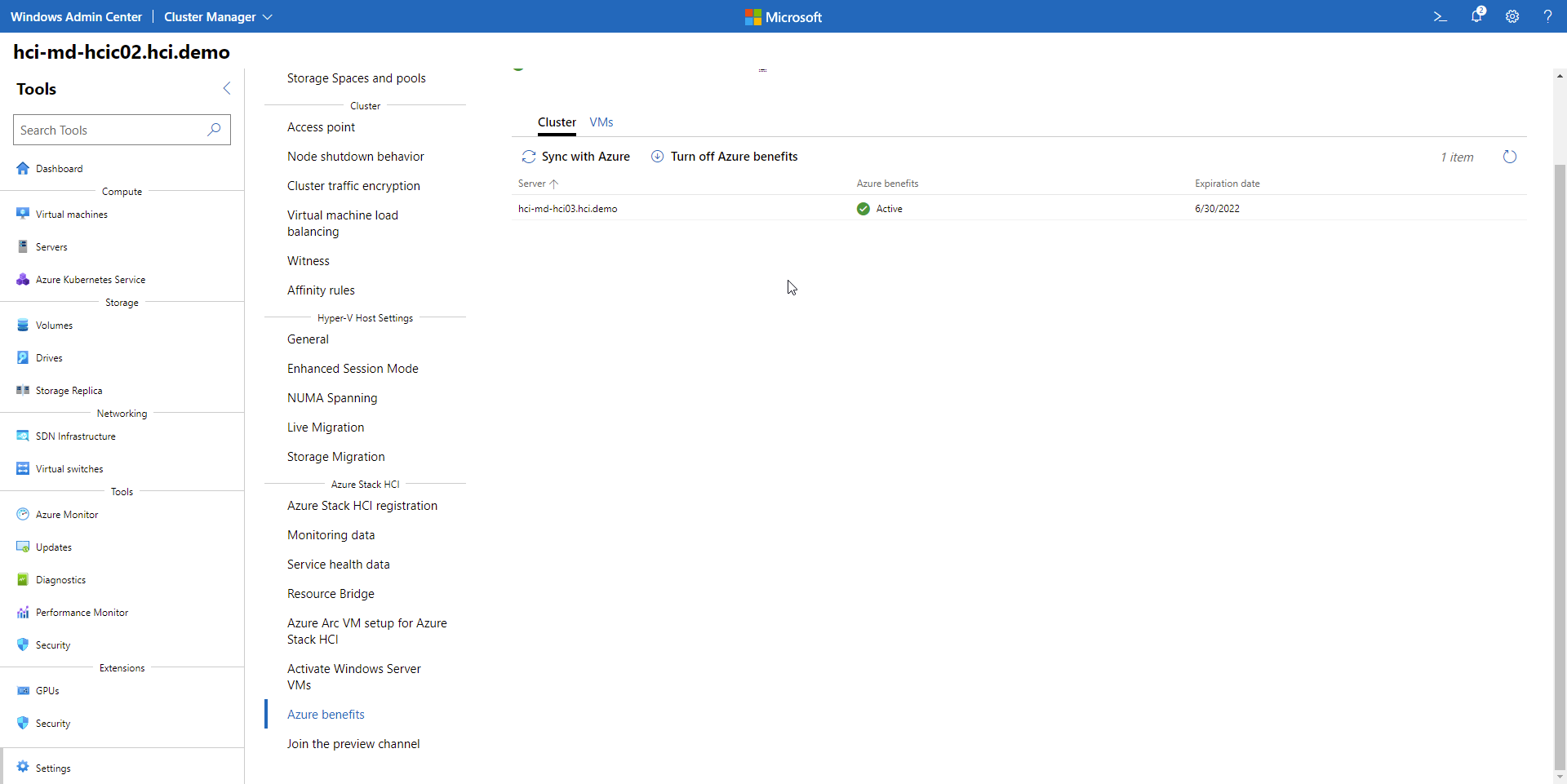Open the help question mark
The image size is (1567, 784).
tap(1547, 16)
